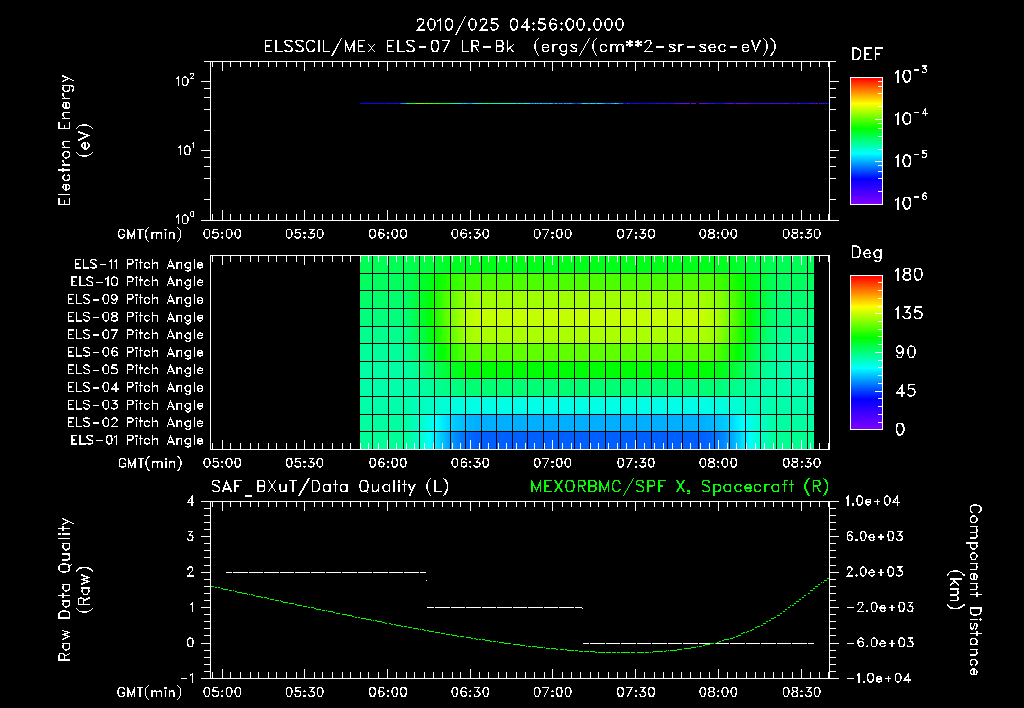Select the ELS-02 Pitch Angle row label

point(135,423)
